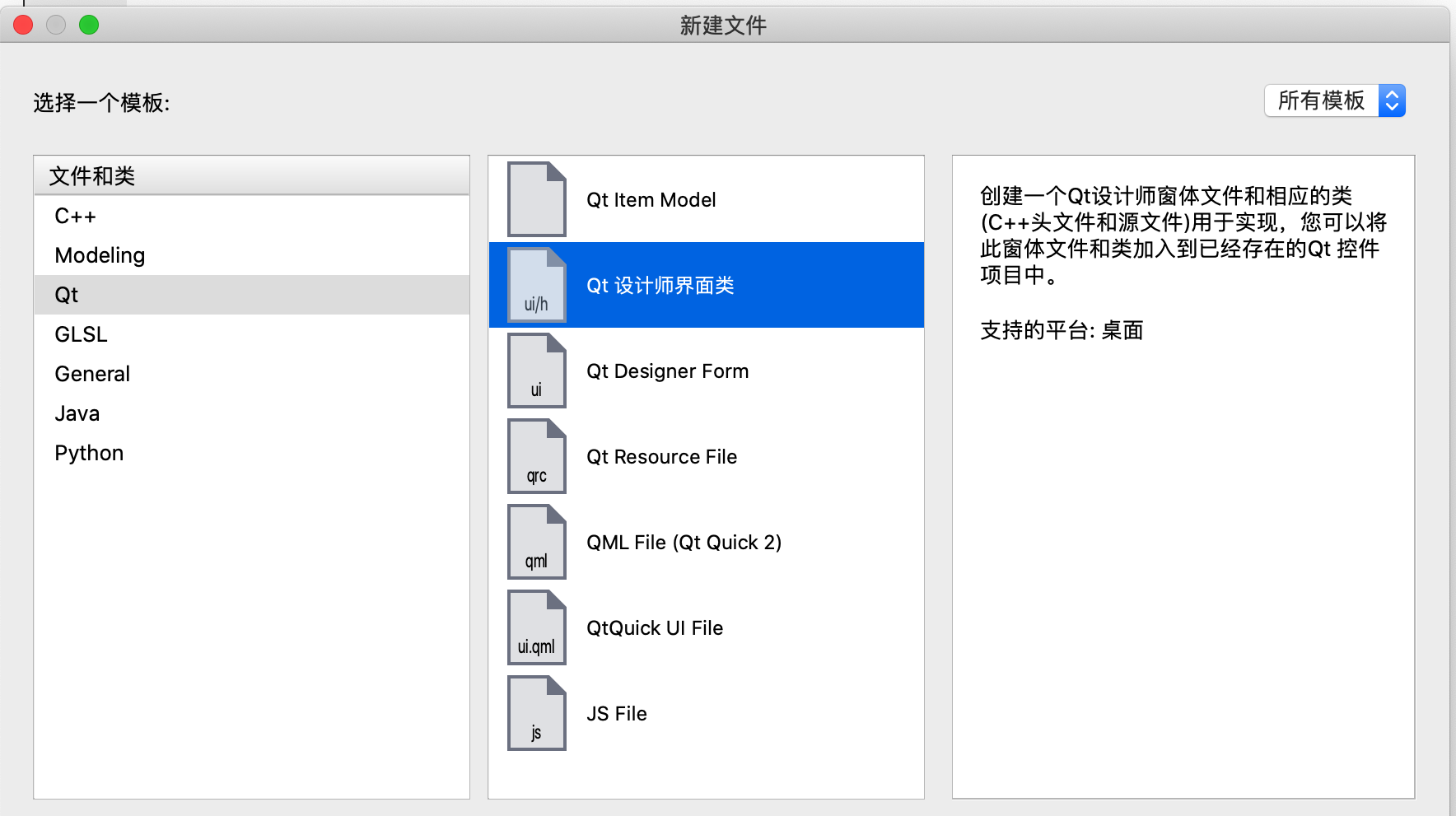Image resolution: width=1456 pixels, height=816 pixels.
Task: Choose the Qt Resource File template label
Action: (661, 457)
